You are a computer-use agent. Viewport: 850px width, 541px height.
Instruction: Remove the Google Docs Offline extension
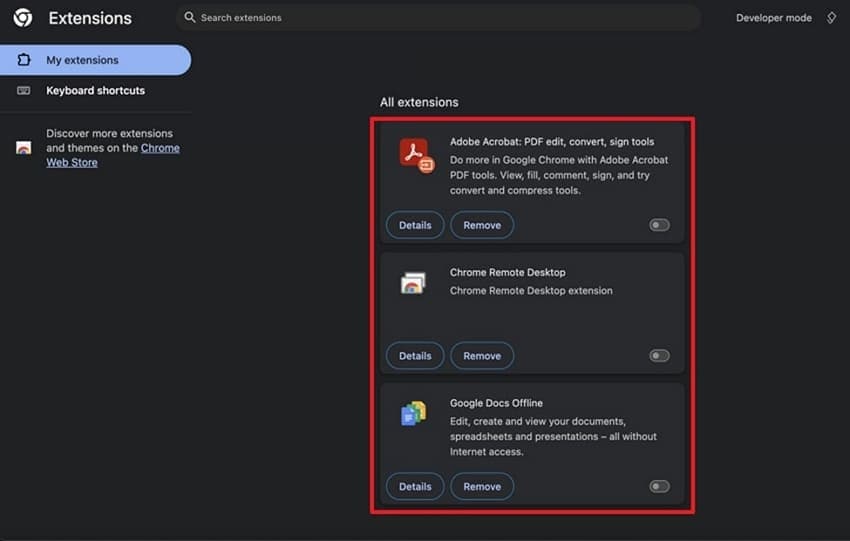482,486
